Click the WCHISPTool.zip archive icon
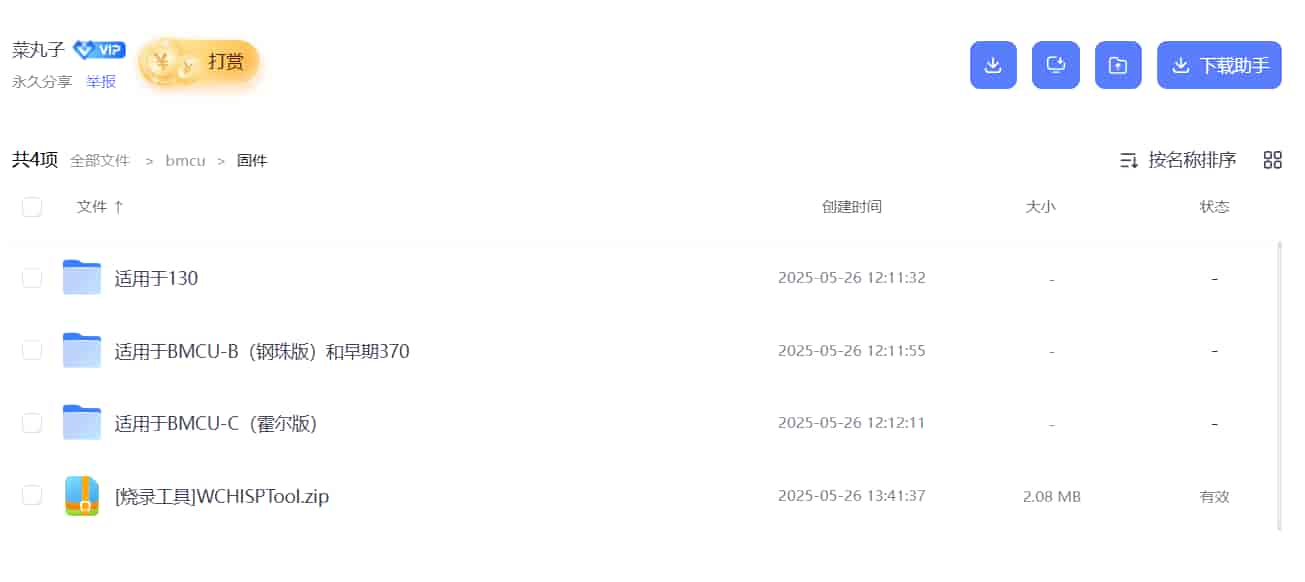 pos(82,496)
